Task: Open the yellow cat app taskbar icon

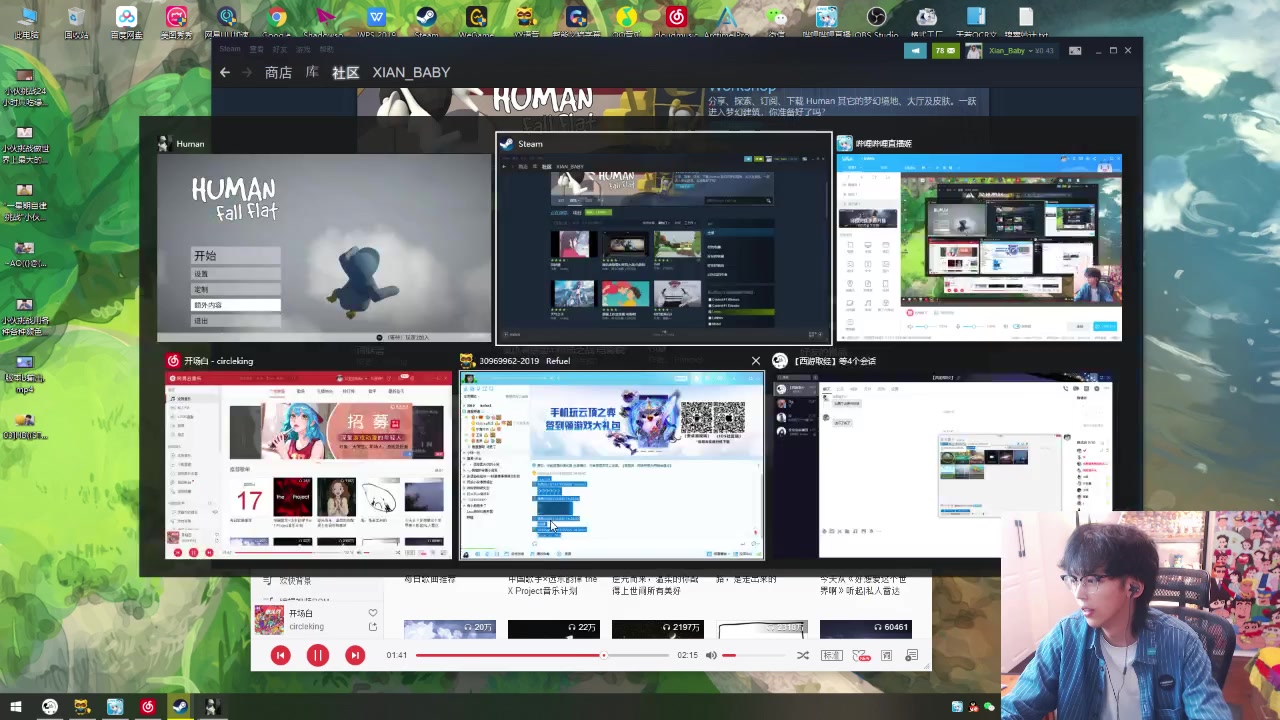Action: click(82, 707)
